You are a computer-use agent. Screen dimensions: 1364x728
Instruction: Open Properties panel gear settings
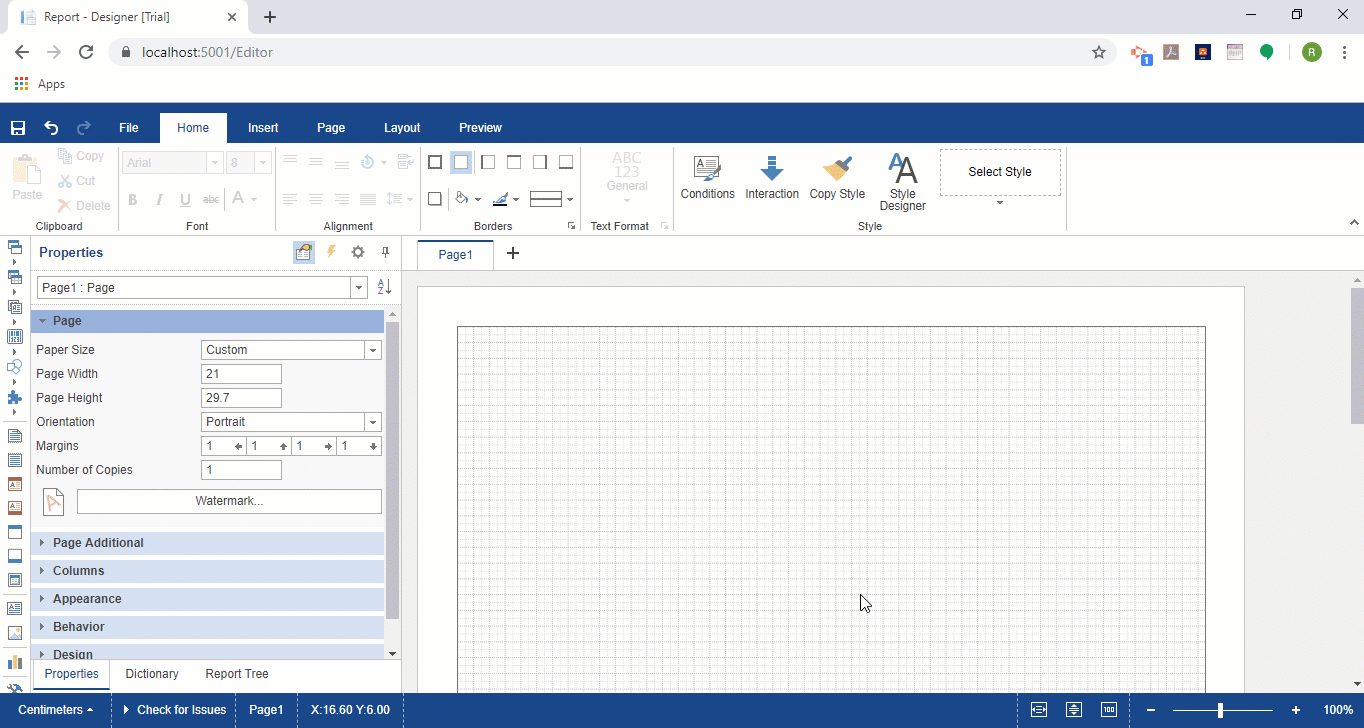point(358,253)
